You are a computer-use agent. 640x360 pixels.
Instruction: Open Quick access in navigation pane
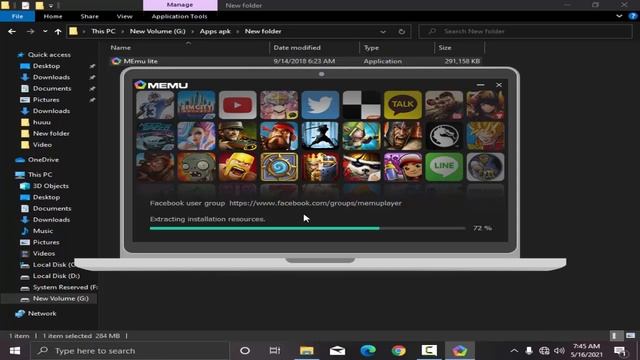point(49,55)
